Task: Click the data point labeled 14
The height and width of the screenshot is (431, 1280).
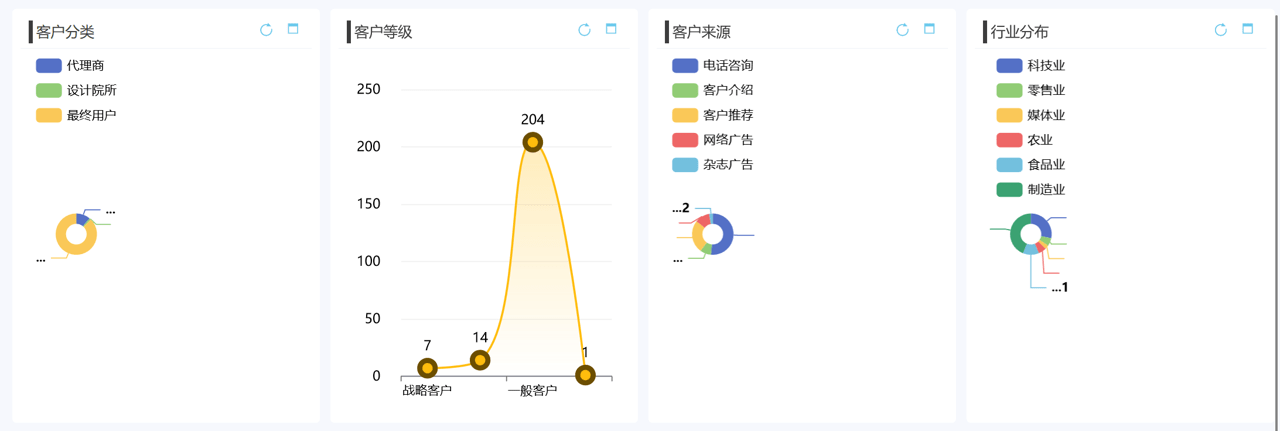Action: pyautogui.click(x=480, y=360)
